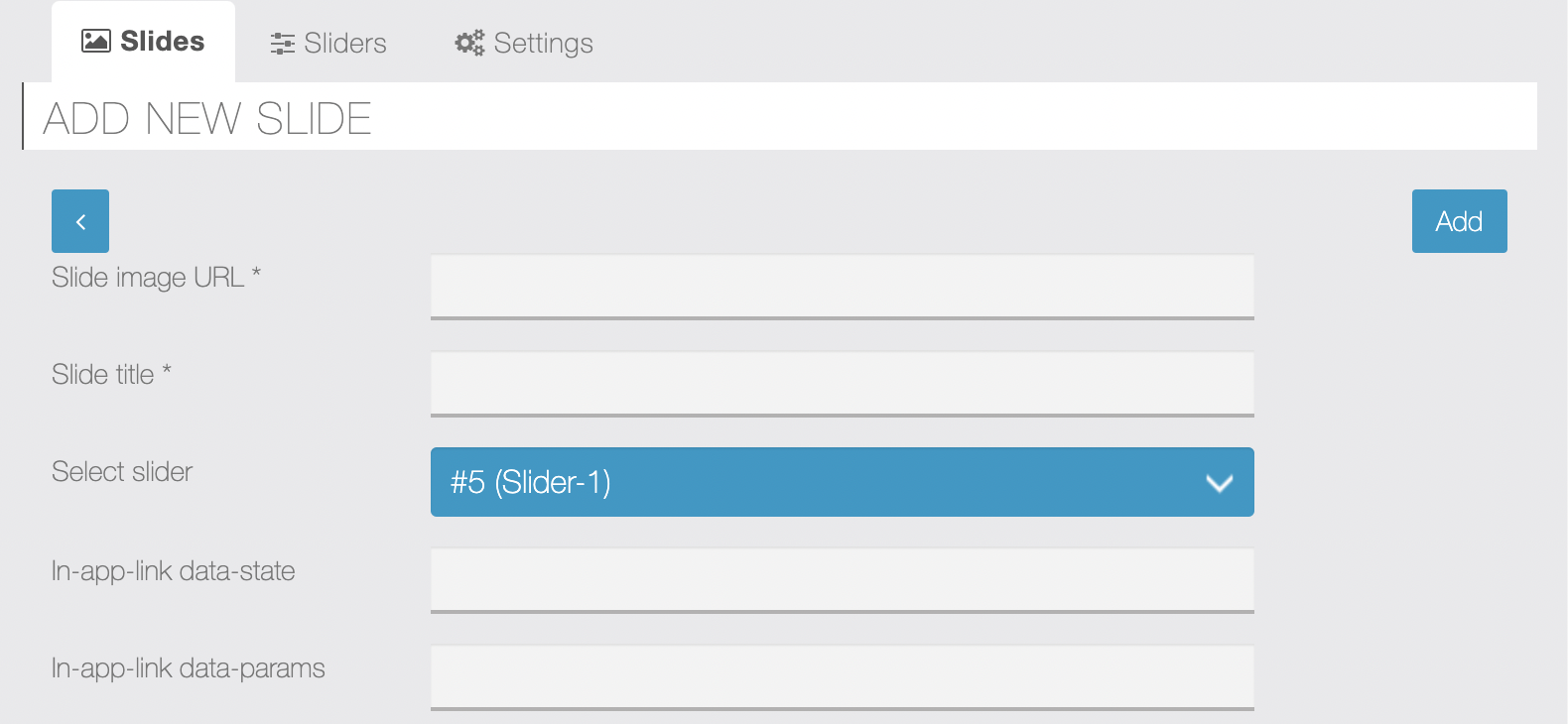Screen dimensions: 1568x724
Task: Click the left chevron back arrow button
Action: pyautogui.click(x=79, y=220)
